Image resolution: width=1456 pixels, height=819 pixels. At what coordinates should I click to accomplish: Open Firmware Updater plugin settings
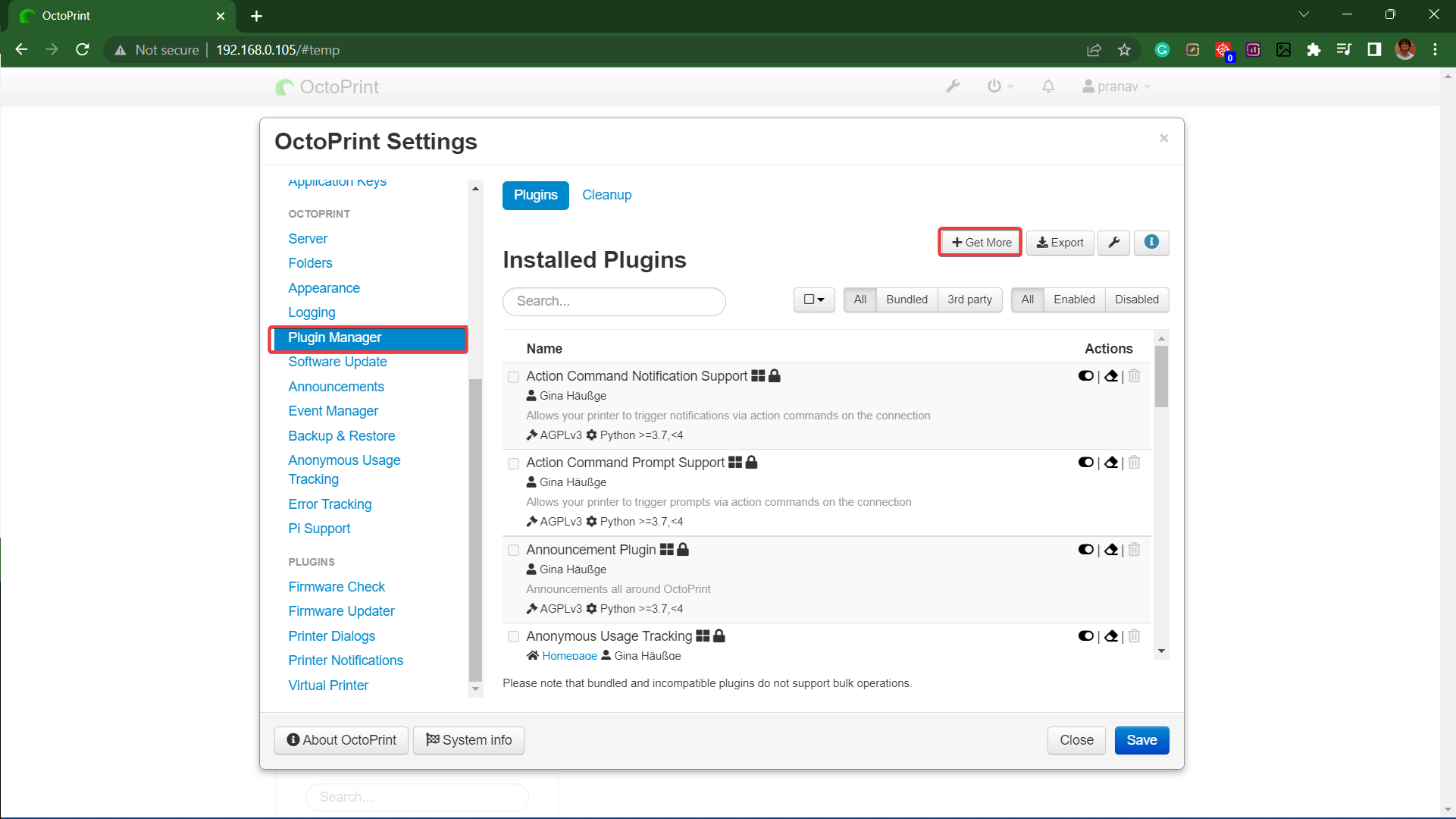pyautogui.click(x=341, y=611)
